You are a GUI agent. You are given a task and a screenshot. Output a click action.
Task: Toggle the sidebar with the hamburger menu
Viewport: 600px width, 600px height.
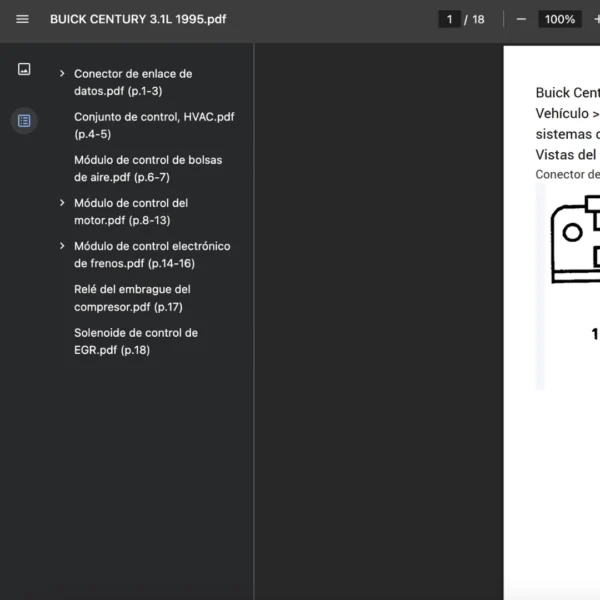(x=23, y=19)
